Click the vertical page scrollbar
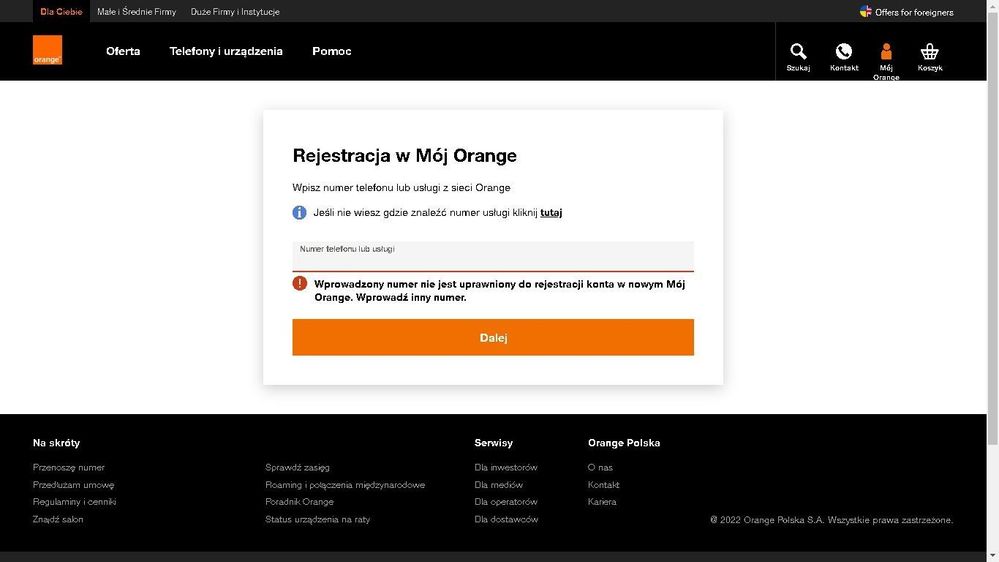 click(x=992, y=280)
